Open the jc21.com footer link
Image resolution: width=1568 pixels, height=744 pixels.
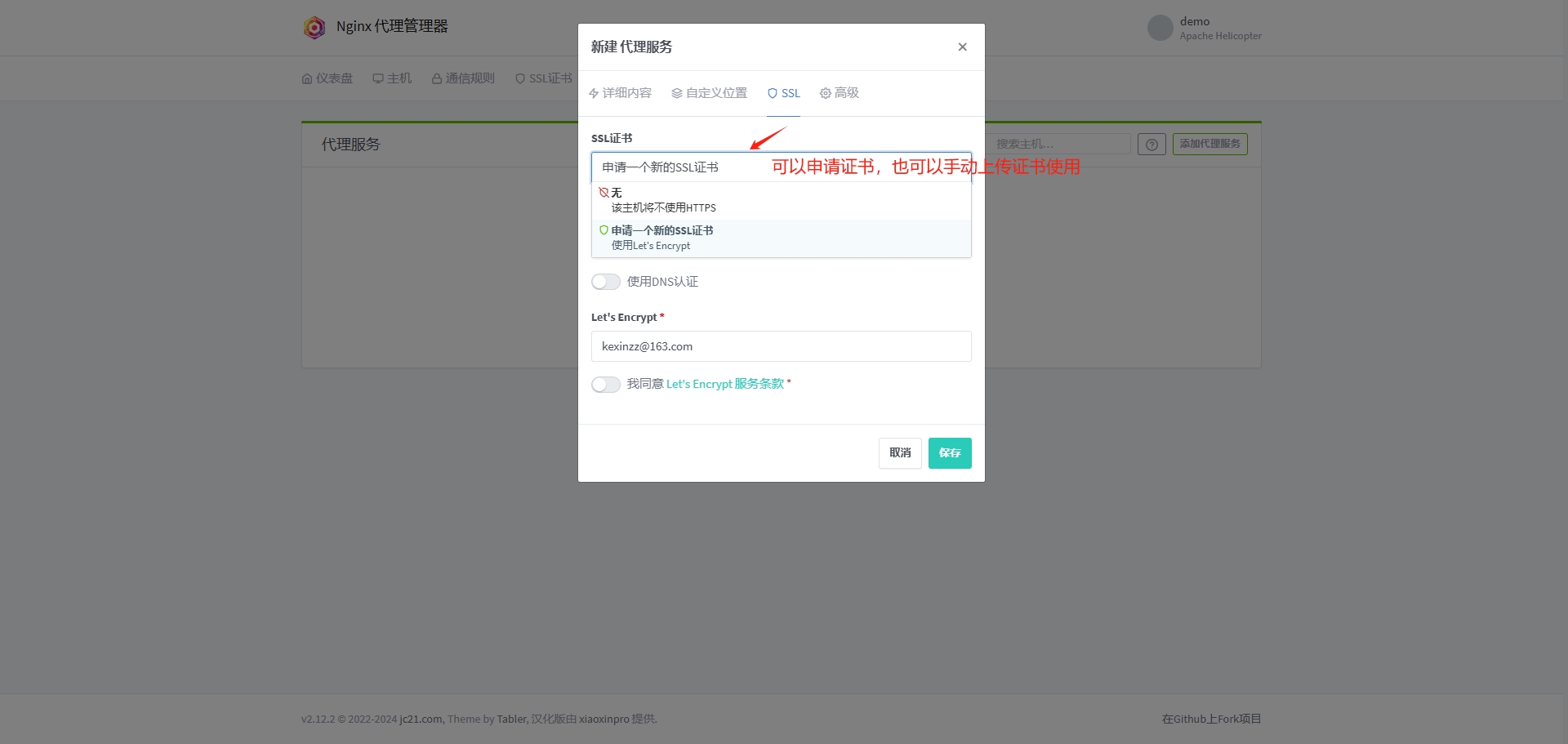pos(421,719)
